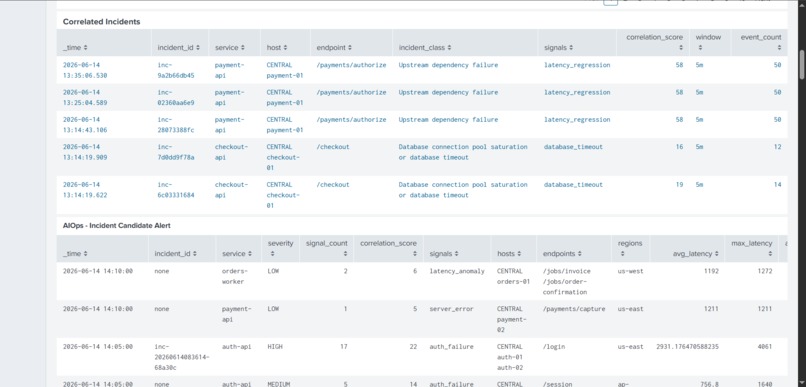Click correlation score 19
This screenshot has height=387, width=806.
680,185
